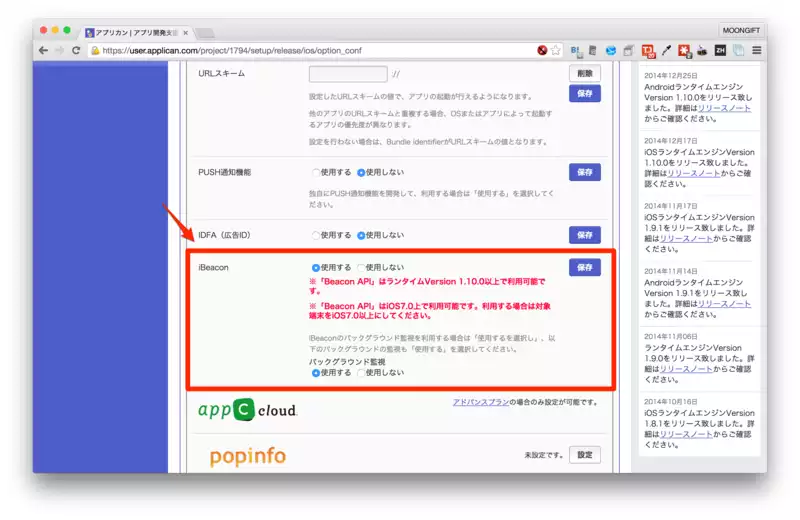Viewport: 800px width, 520px height.
Task: Reload the page with the refresh icon
Action: [76, 51]
